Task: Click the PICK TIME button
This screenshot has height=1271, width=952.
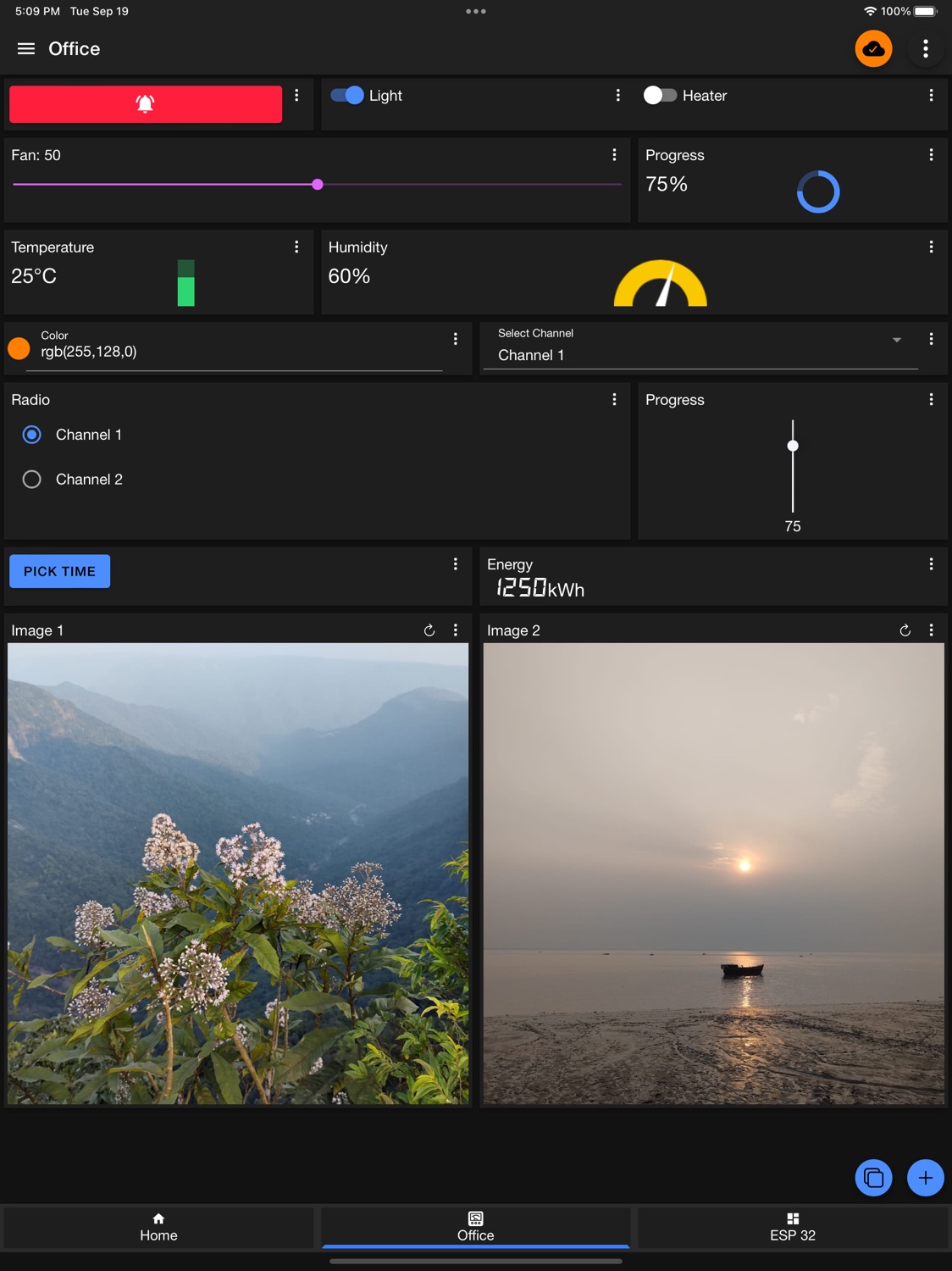Action: 59,571
